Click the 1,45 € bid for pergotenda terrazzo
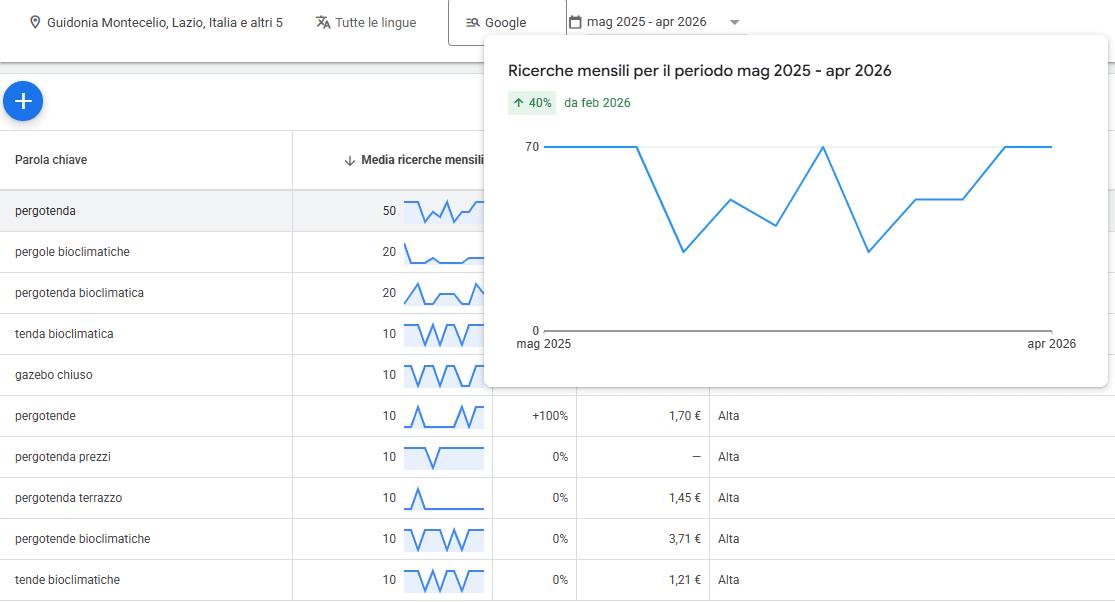The image size is (1115, 602). [684, 498]
